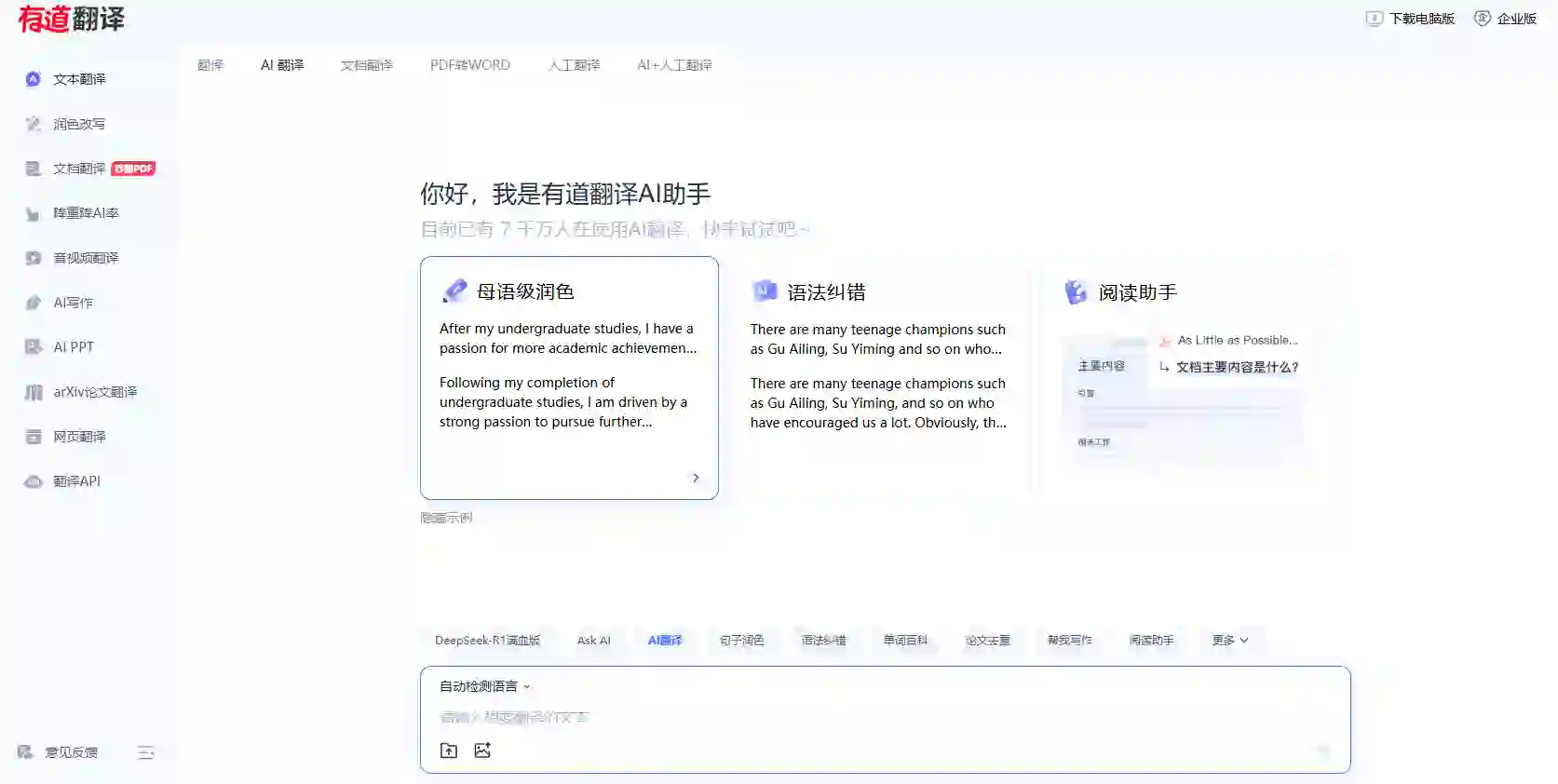Open 文档翻译 in the left sidebar
The width and height of the screenshot is (1558, 784).
tap(79, 169)
